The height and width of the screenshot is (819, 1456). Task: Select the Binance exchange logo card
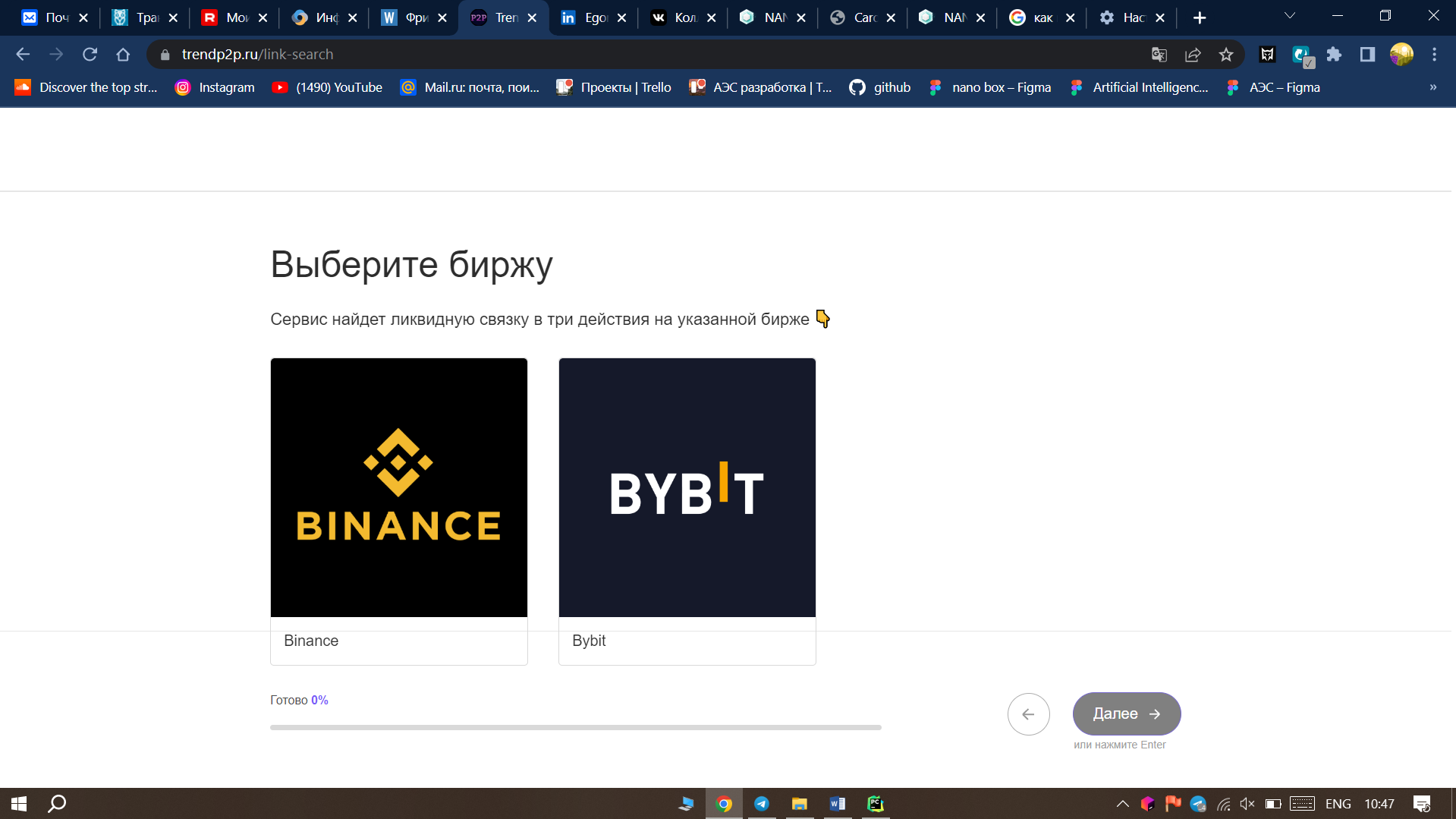[x=399, y=487]
